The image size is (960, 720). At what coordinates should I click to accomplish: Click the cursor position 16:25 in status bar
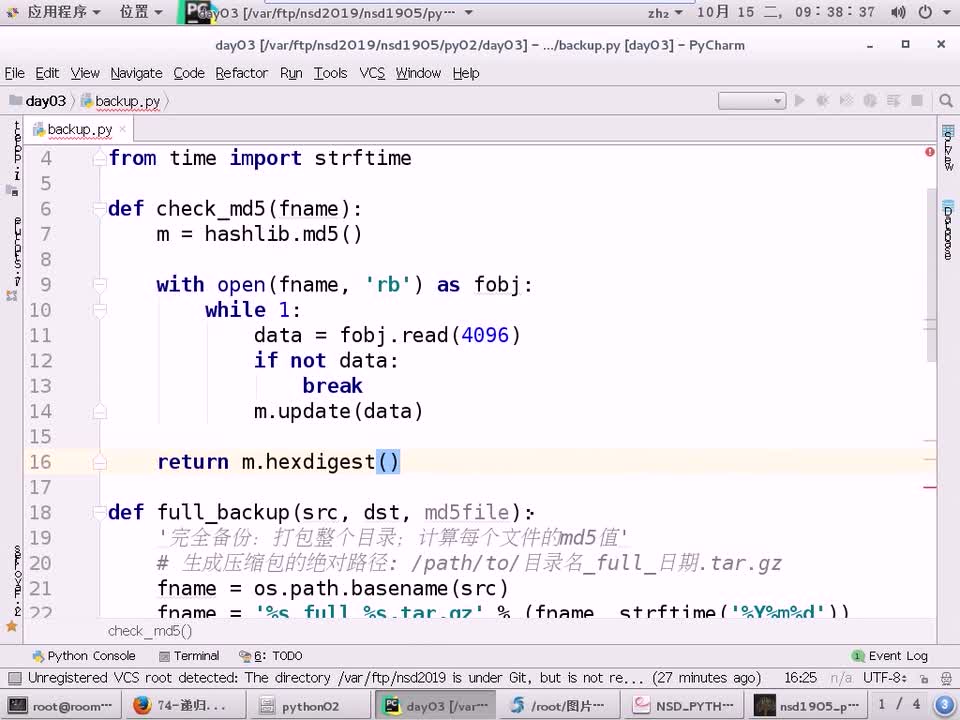point(800,678)
